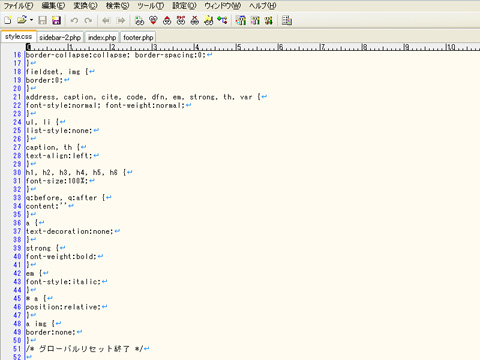This screenshot has width=480, height=360.
Task: Switch to the sidebar-2.php tab
Action: pos(60,37)
